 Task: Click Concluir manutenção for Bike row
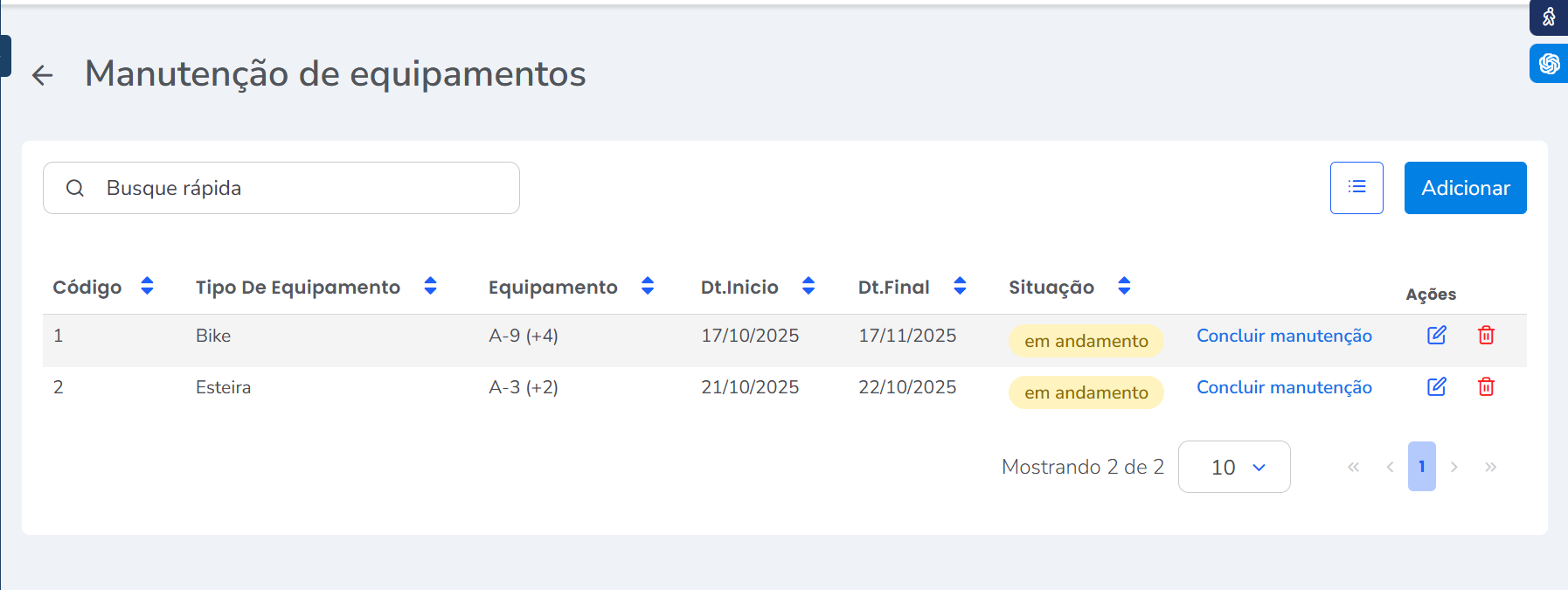click(1284, 336)
